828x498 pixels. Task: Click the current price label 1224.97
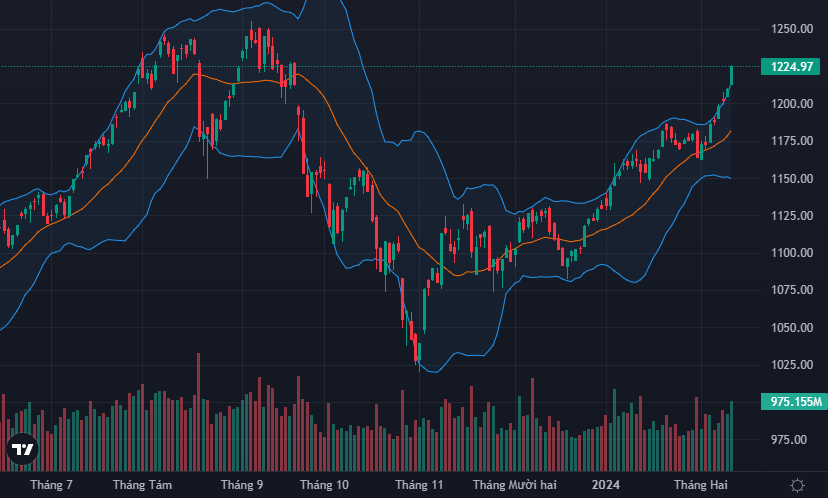tap(790, 67)
